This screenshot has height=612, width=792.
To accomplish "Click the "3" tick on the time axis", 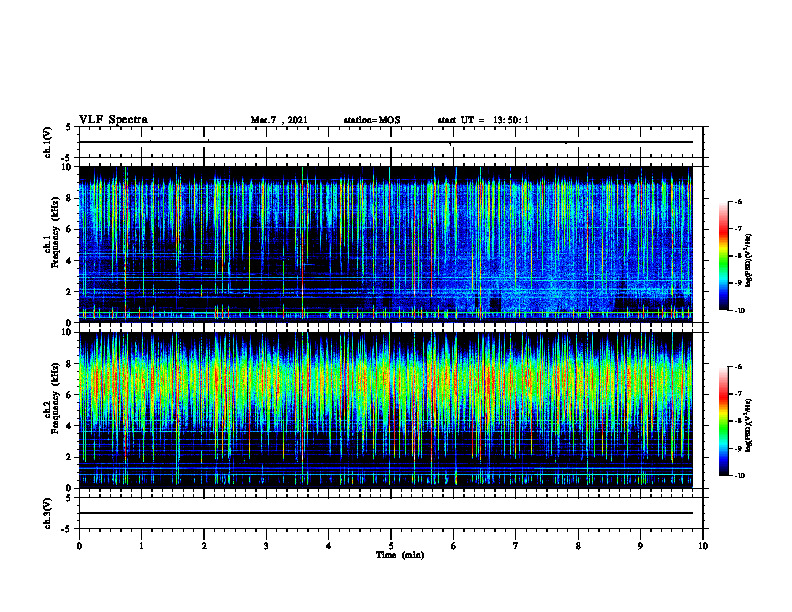I will [266, 546].
